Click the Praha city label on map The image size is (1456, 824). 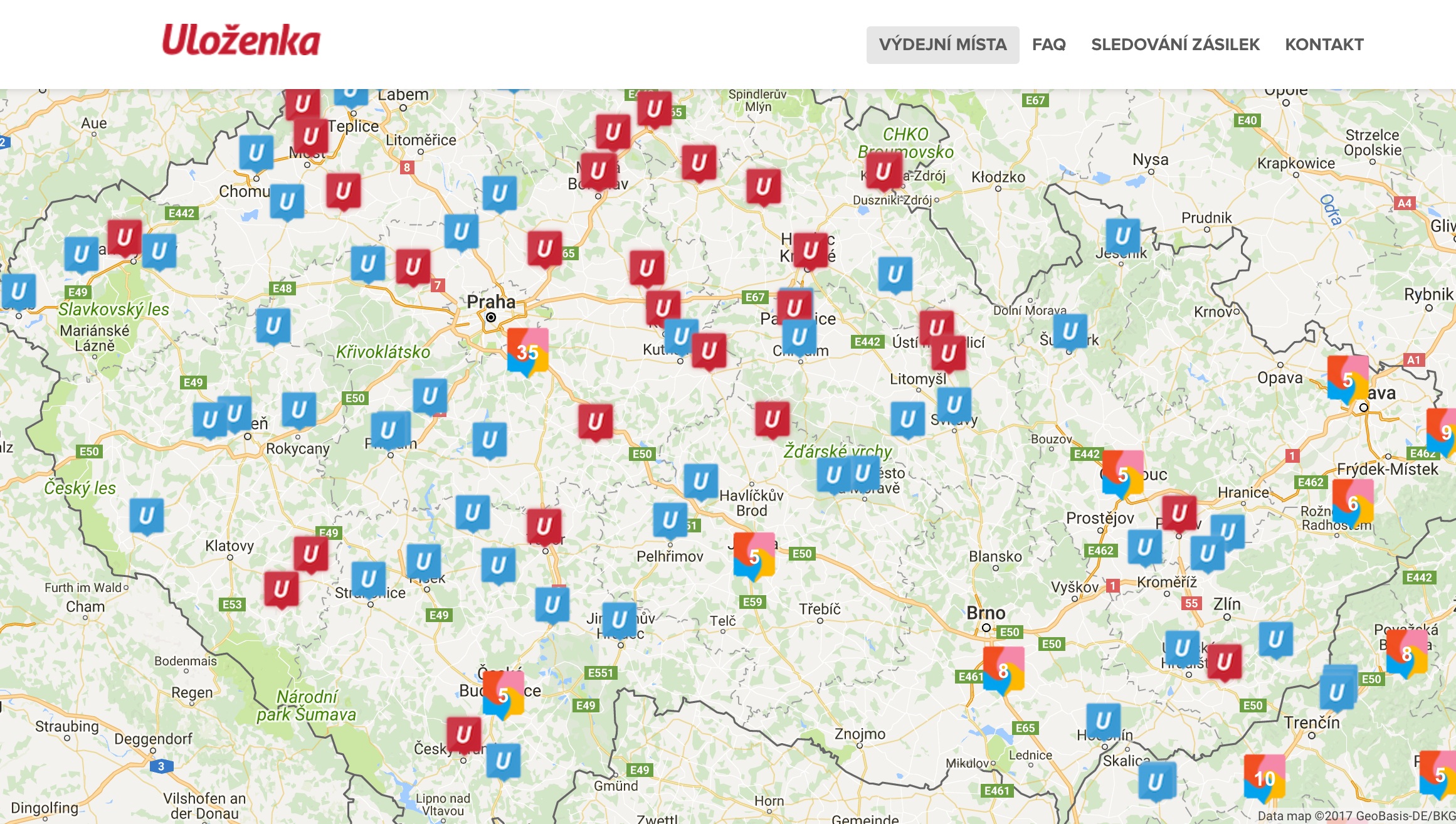tap(491, 302)
